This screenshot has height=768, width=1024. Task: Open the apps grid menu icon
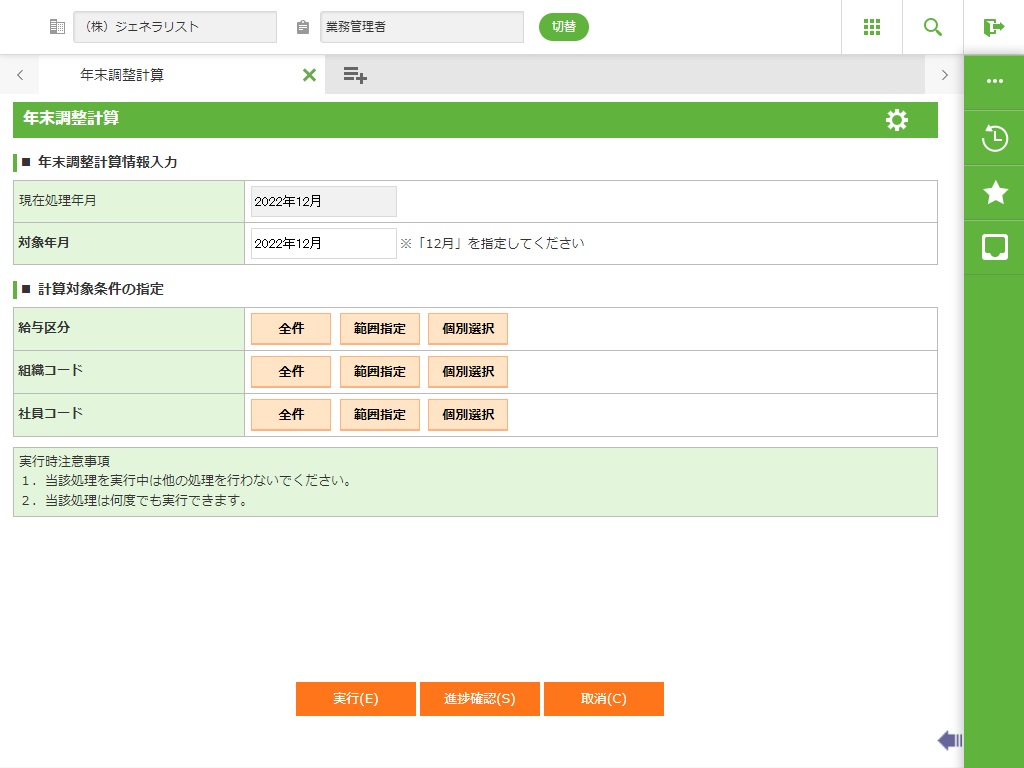pyautogui.click(x=871, y=27)
